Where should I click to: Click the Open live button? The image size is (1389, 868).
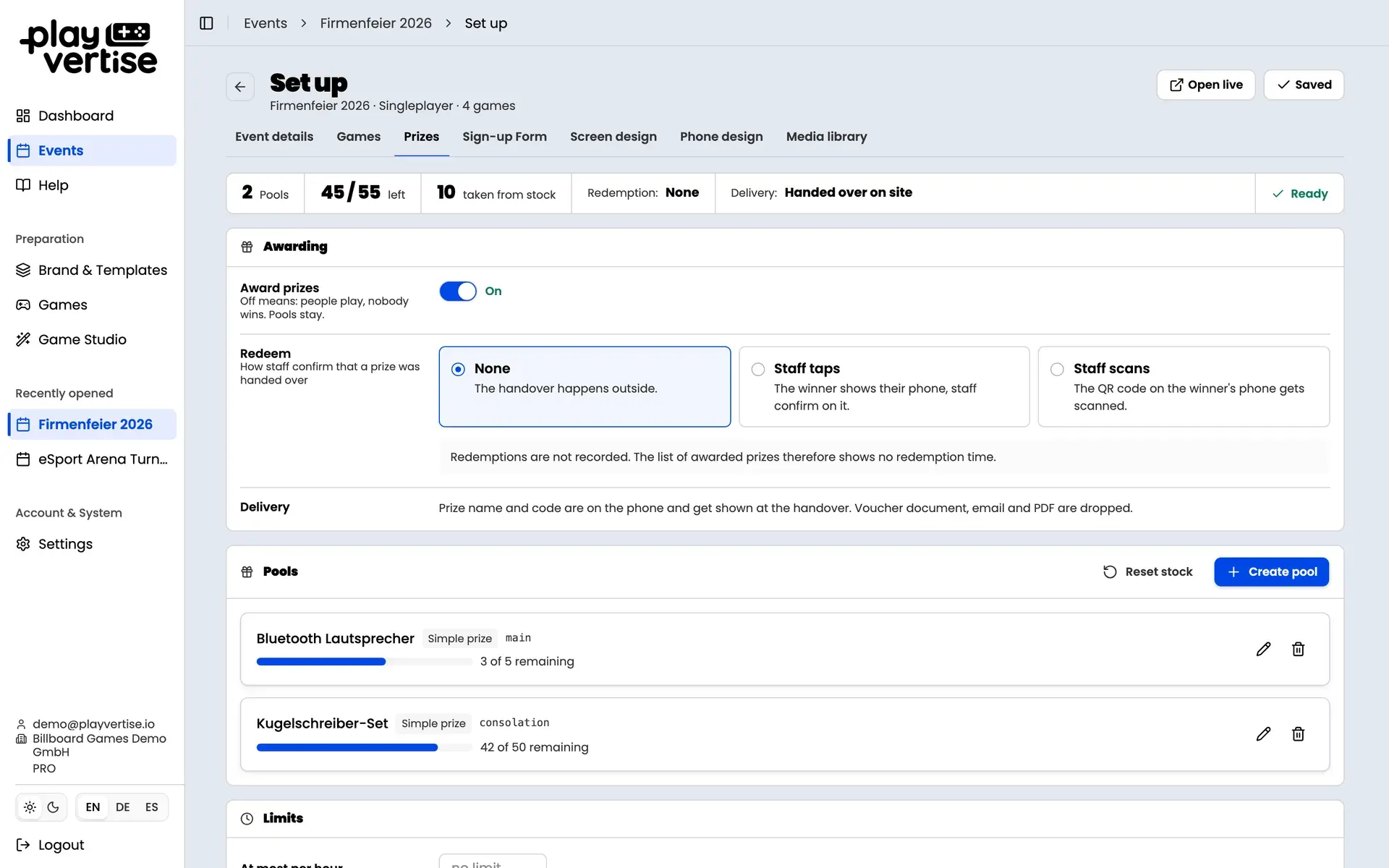click(1206, 85)
